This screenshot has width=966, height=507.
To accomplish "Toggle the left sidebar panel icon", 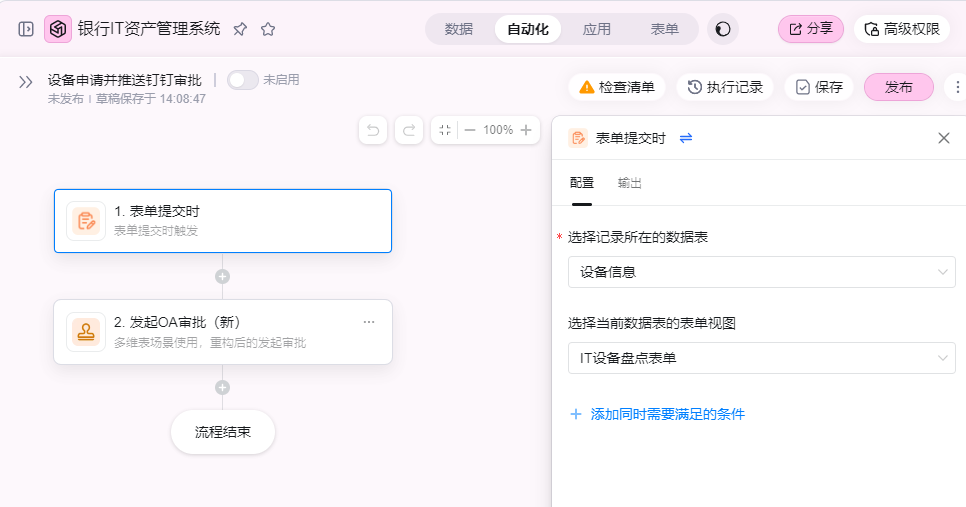I will 26,29.
